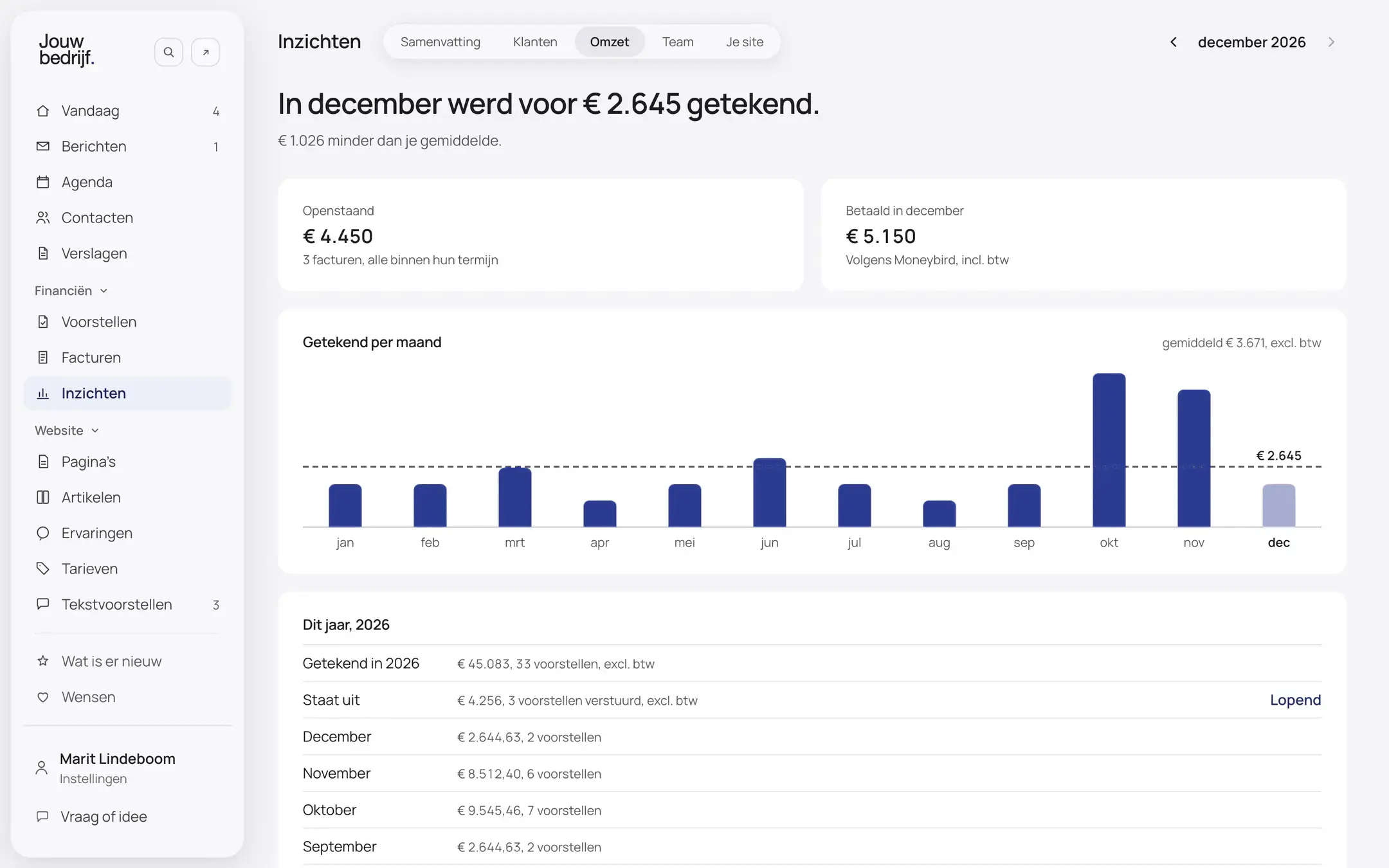Image resolution: width=1389 pixels, height=868 pixels.
Task: Open Verslagen via the document icon
Action: (x=43, y=253)
